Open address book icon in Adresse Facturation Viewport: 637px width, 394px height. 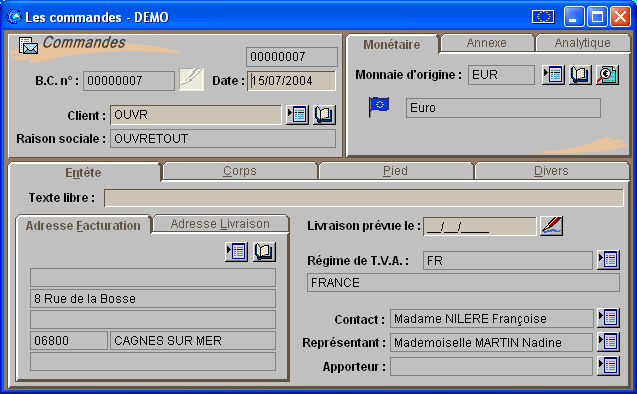point(264,252)
